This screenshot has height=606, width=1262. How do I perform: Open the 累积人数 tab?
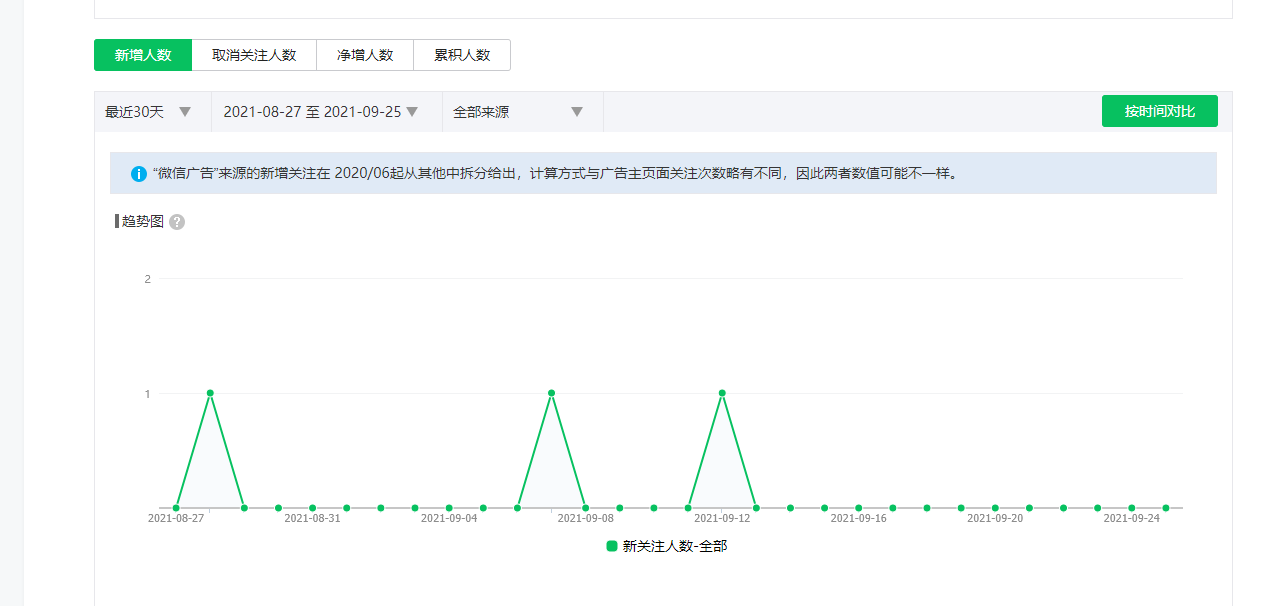coord(462,55)
